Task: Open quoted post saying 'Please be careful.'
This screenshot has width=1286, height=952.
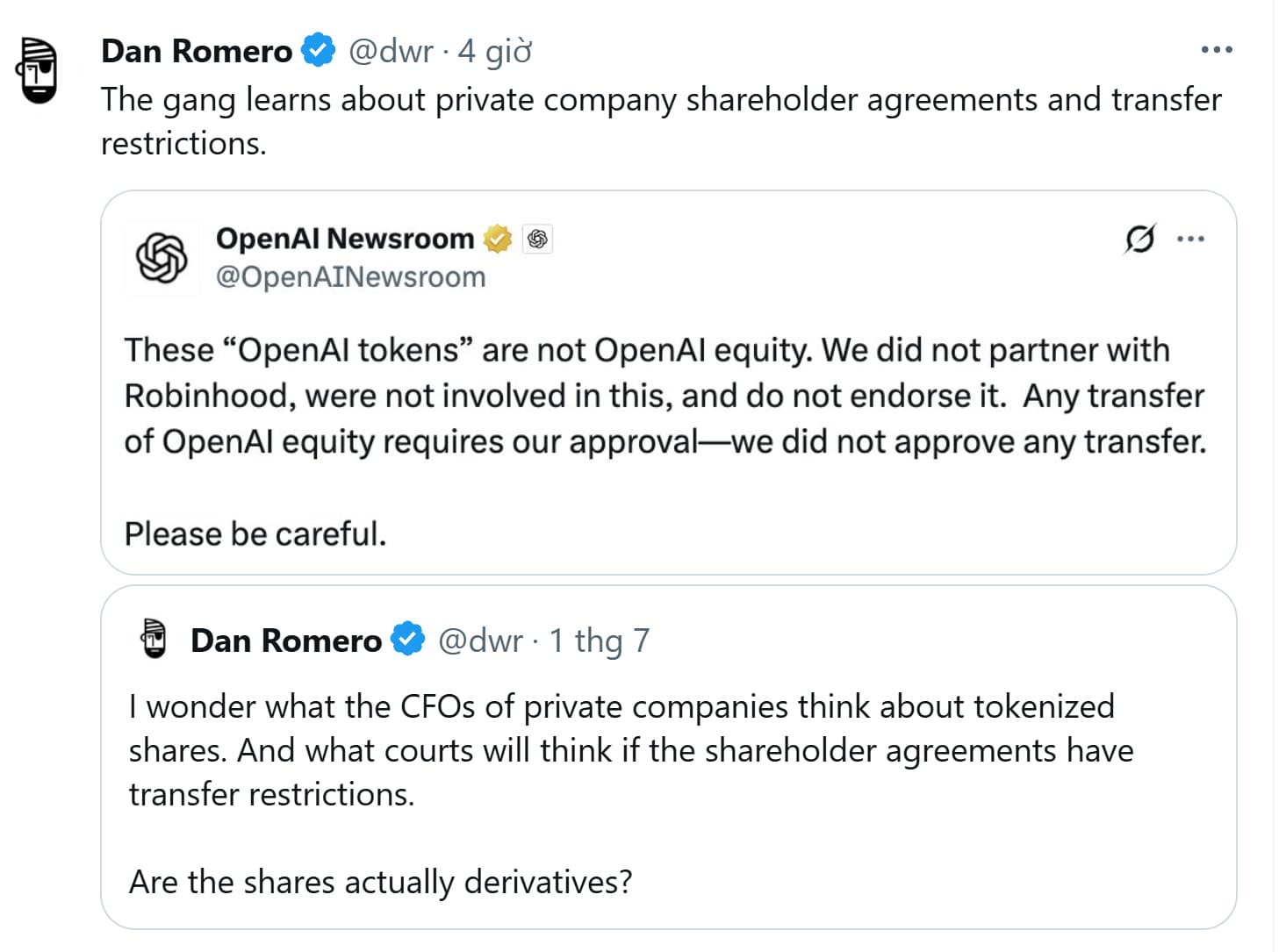Action: click(x=255, y=533)
